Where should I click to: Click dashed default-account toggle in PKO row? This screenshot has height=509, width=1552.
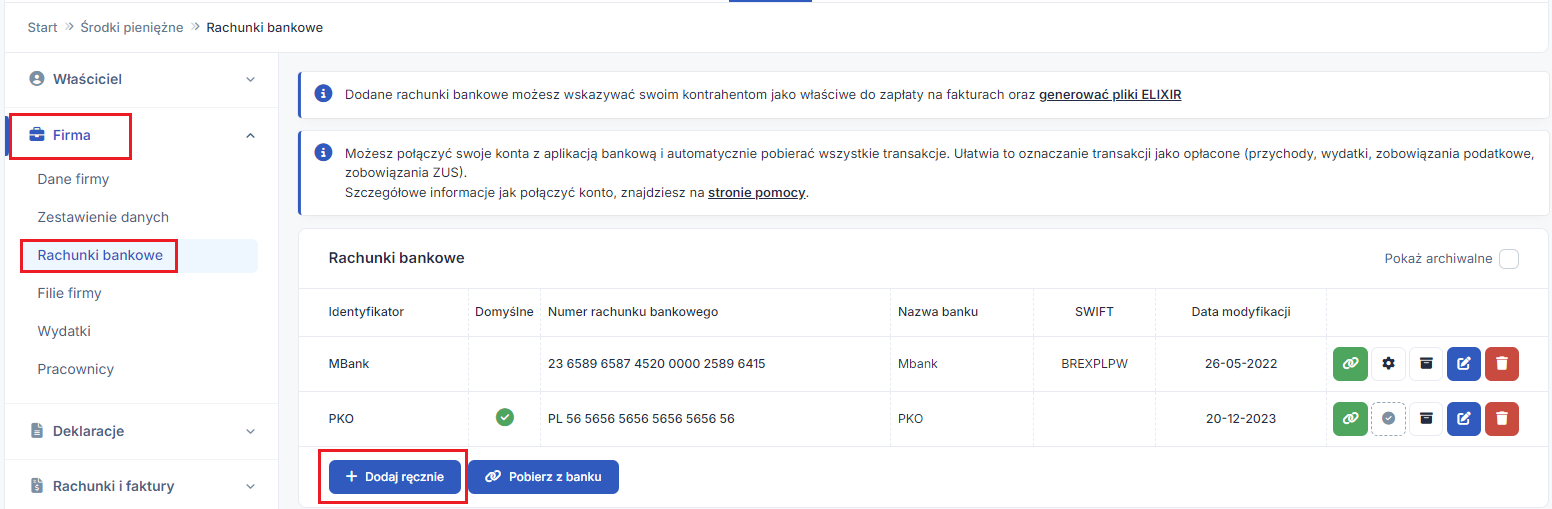click(1388, 419)
